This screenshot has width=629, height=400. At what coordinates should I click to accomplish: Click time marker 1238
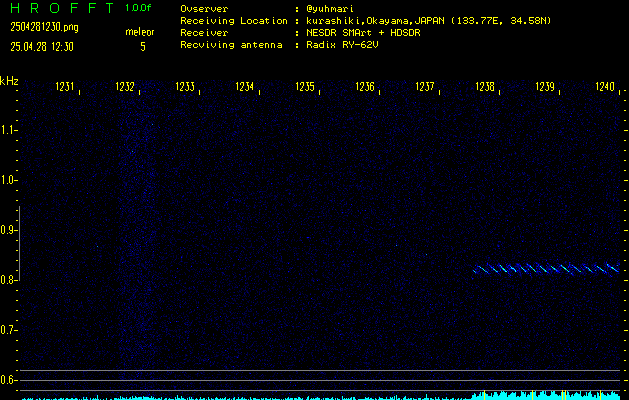pyautogui.click(x=485, y=87)
